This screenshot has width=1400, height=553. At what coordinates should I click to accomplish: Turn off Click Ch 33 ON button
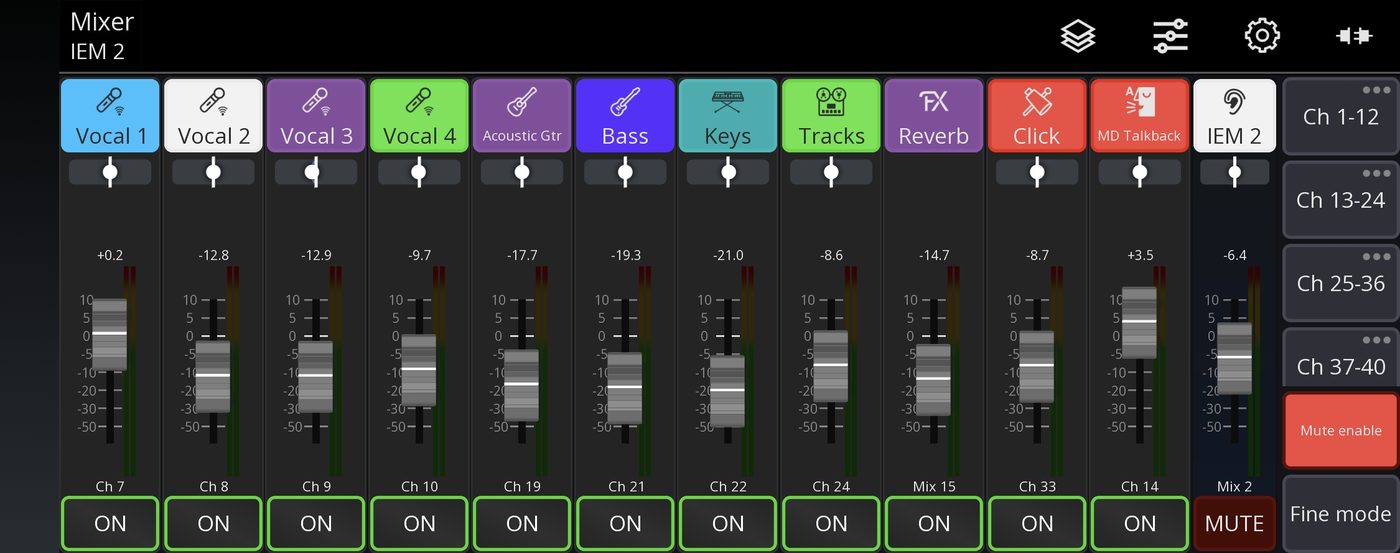pos(1037,523)
